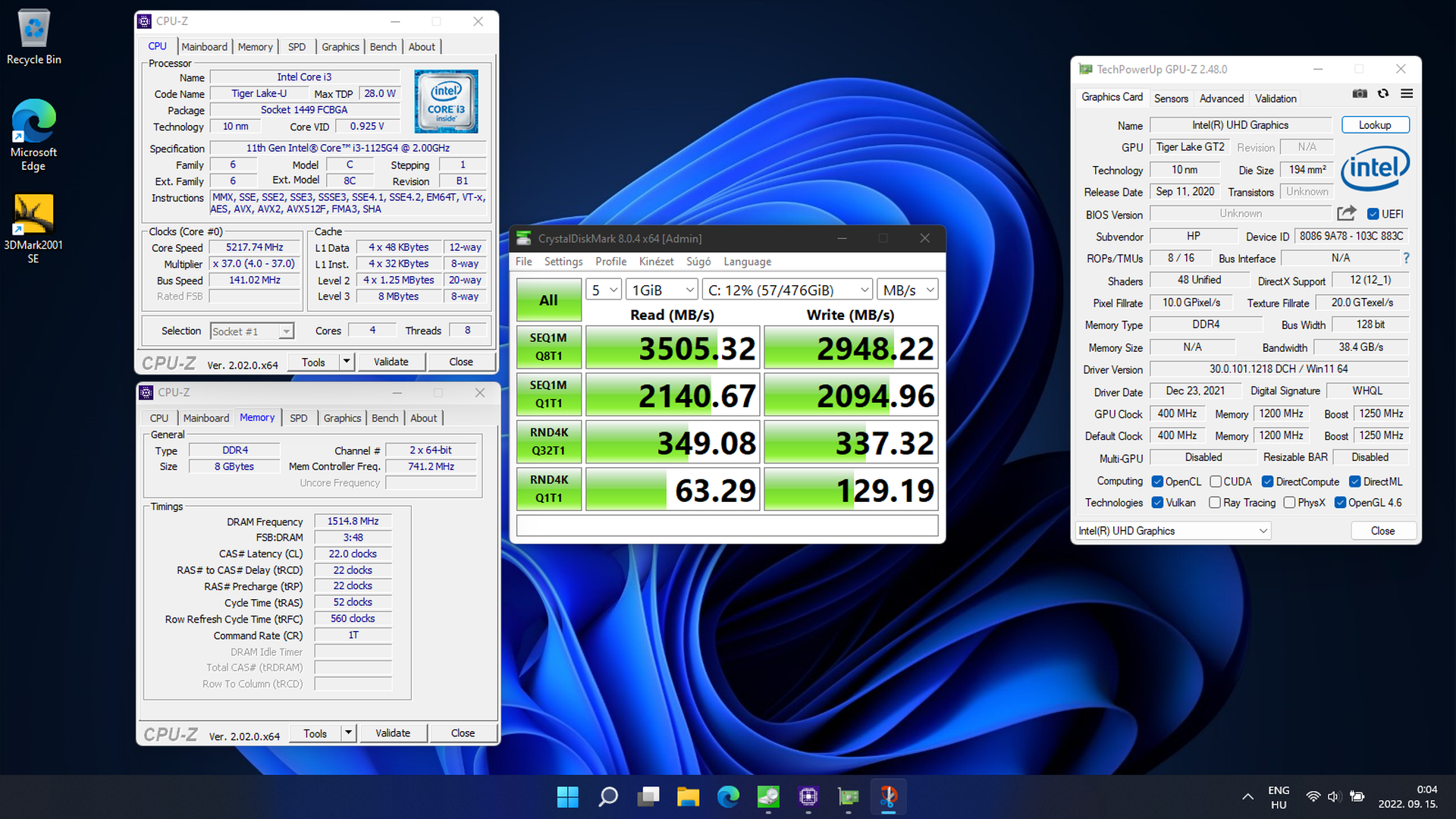Run the RND4K Q32T1 test
The height and width of the screenshot is (819, 1456).
pos(549,441)
